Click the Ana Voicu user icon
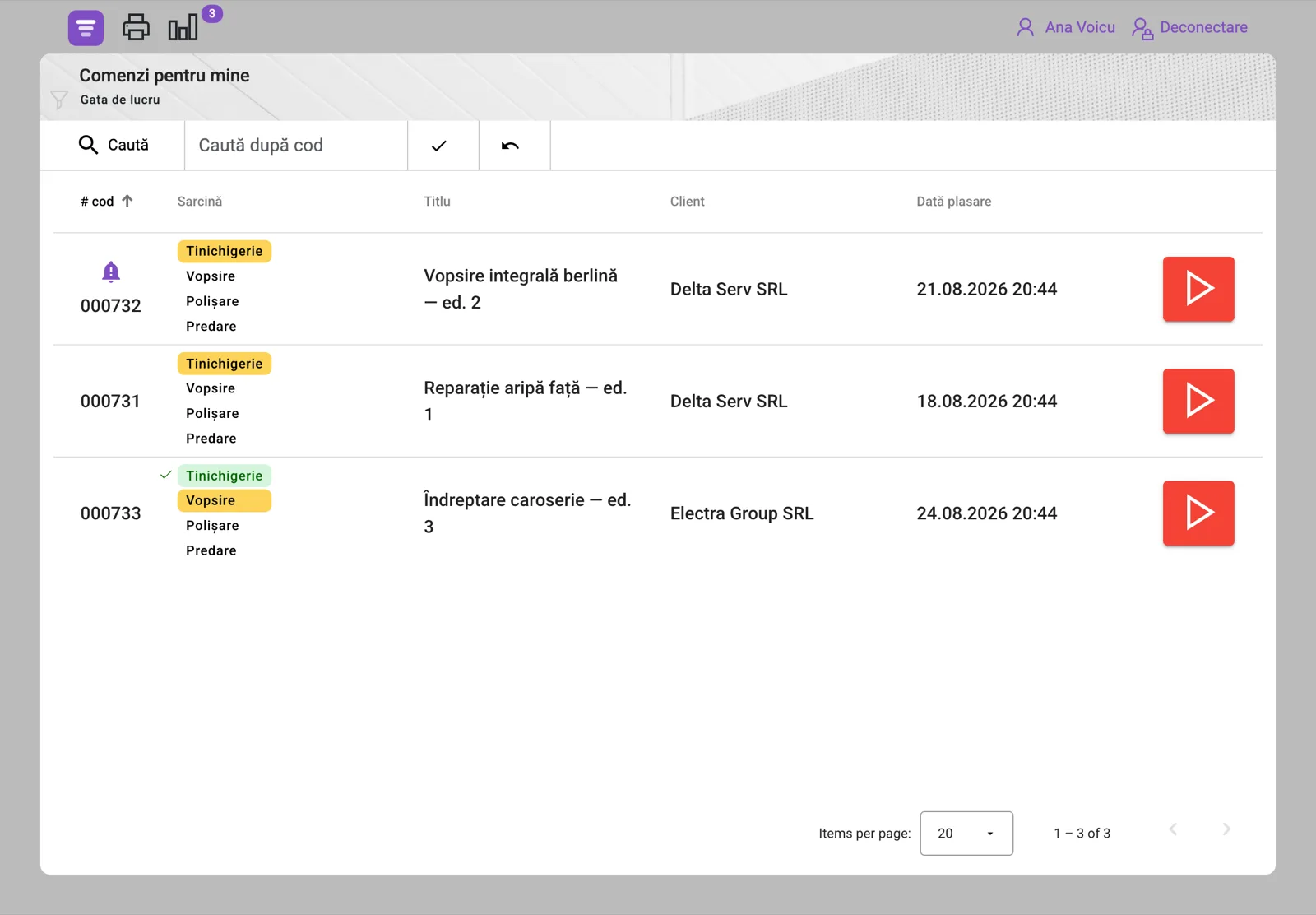 pyautogui.click(x=1025, y=27)
